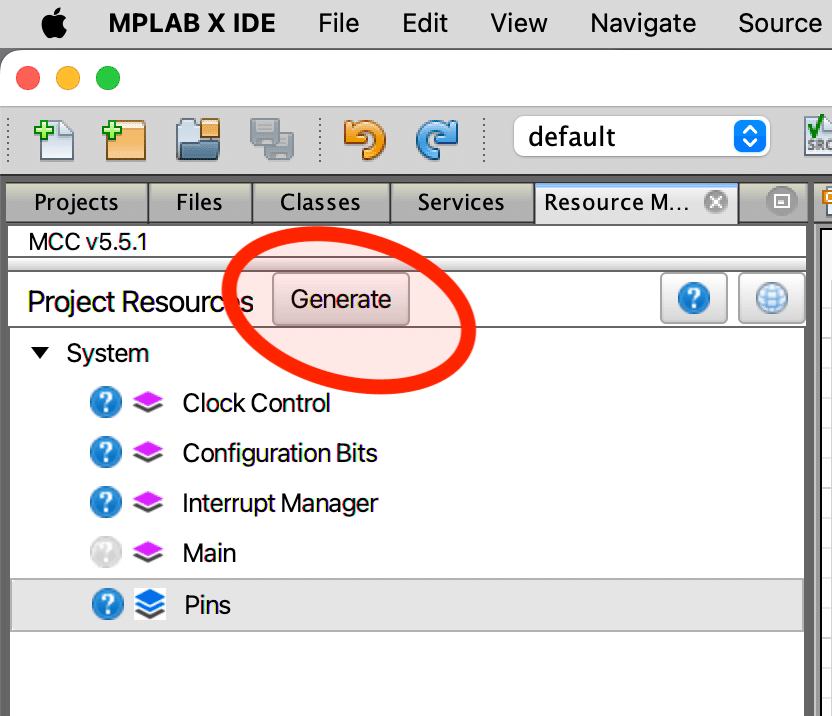The width and height of the screenshot is (832, 716).
Task: Click help icon beside Configuration Bits
Action: pyautogui.click(x=106, y=452)
